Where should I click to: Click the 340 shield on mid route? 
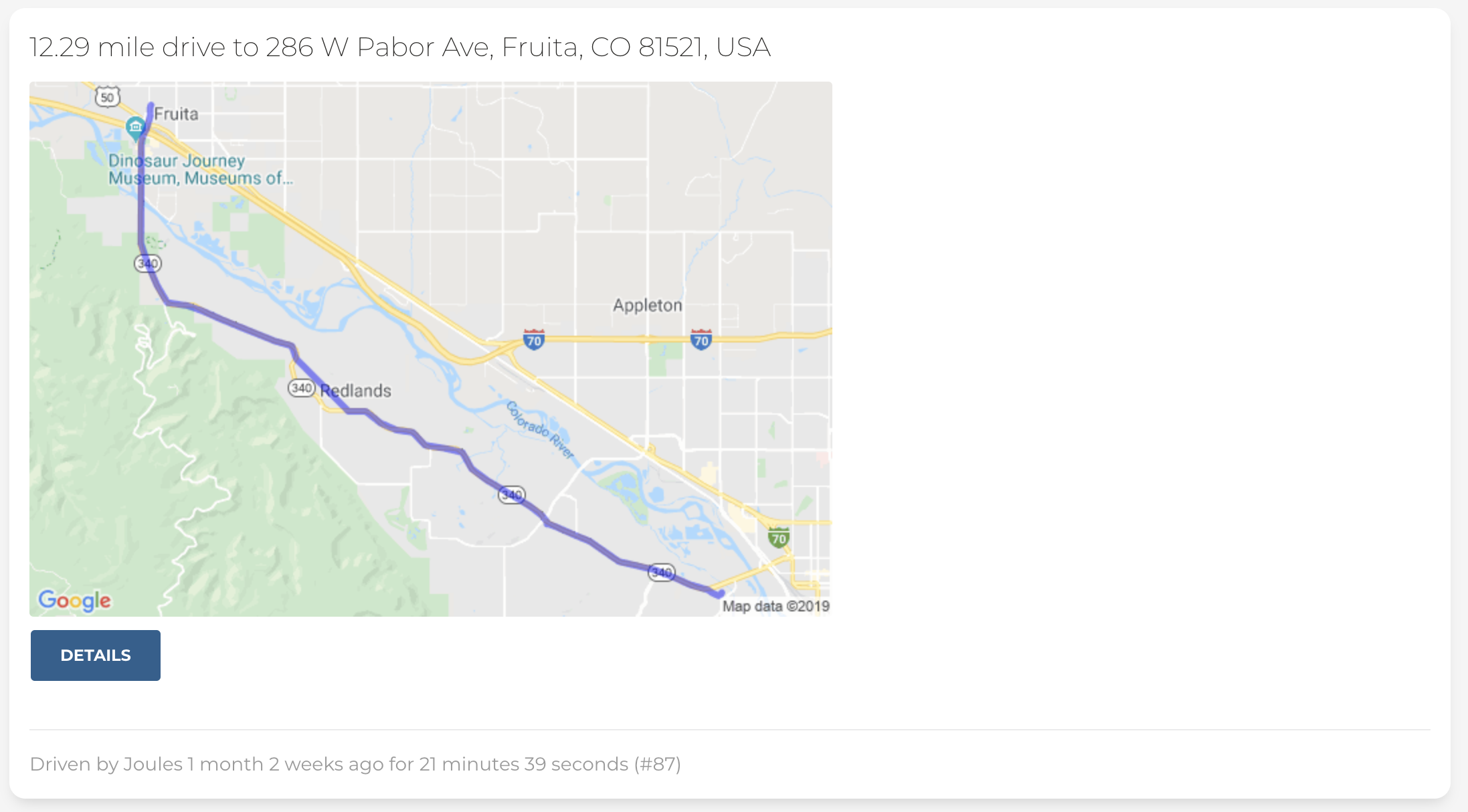tap(512, 495)
